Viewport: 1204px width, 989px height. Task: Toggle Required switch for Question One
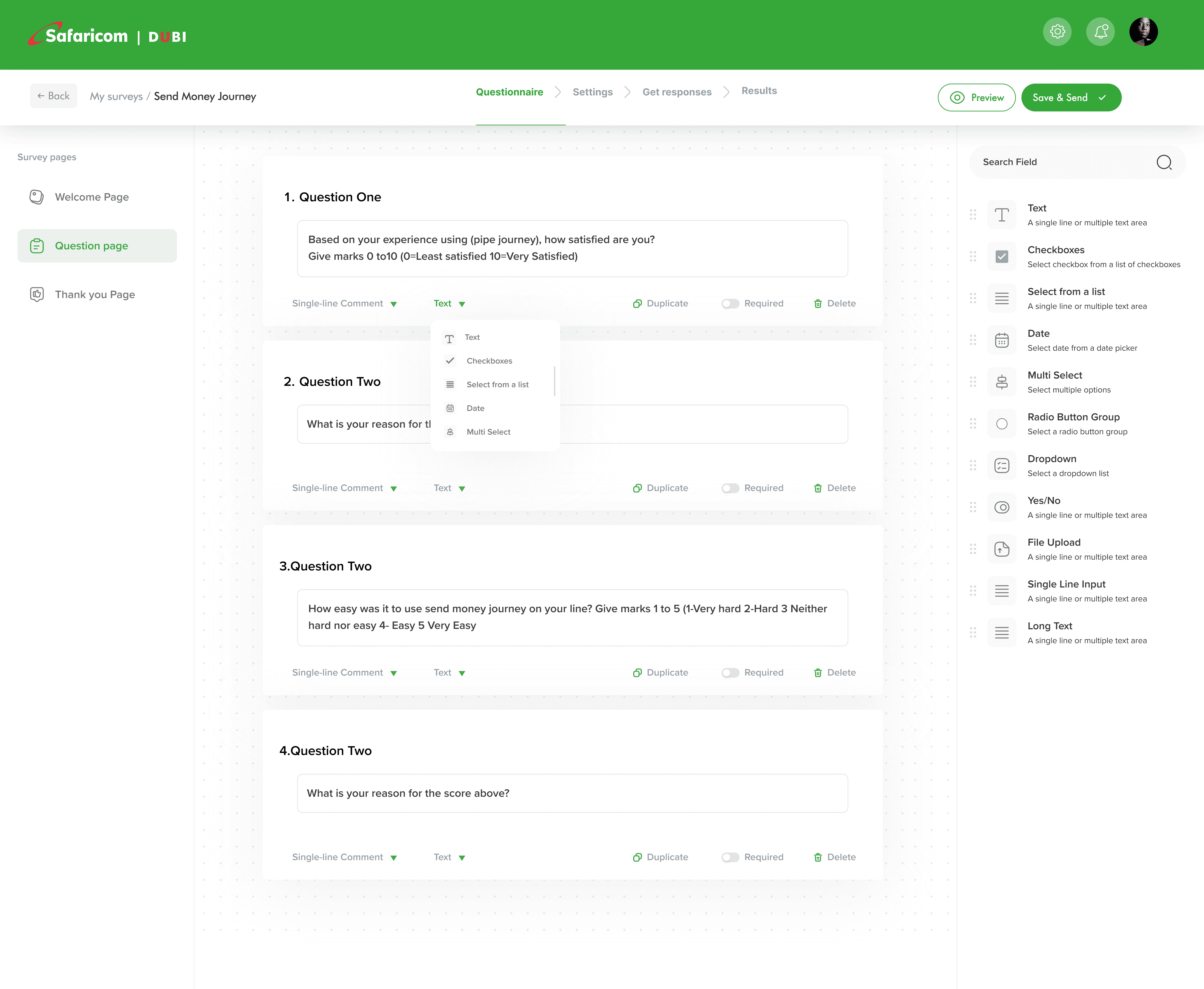[x=730, y=304]
